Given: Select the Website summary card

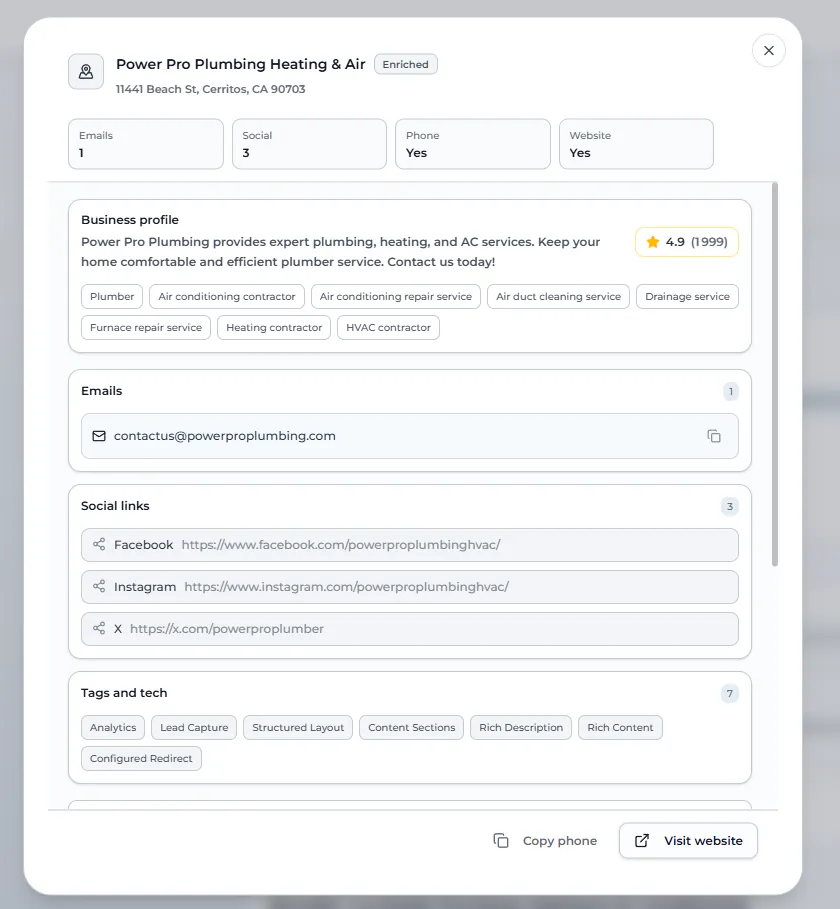Looking at the screenshot, I should click(x=637, y=144).
